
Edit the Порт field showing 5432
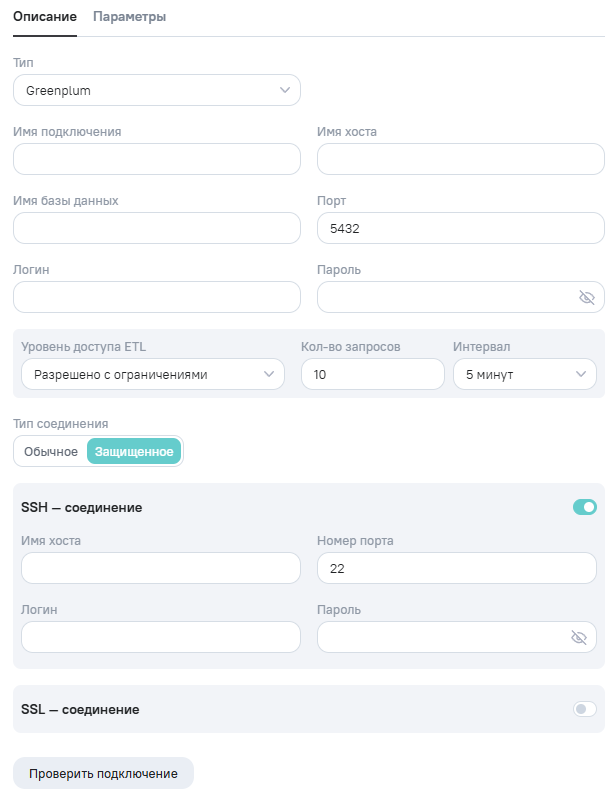460,228
